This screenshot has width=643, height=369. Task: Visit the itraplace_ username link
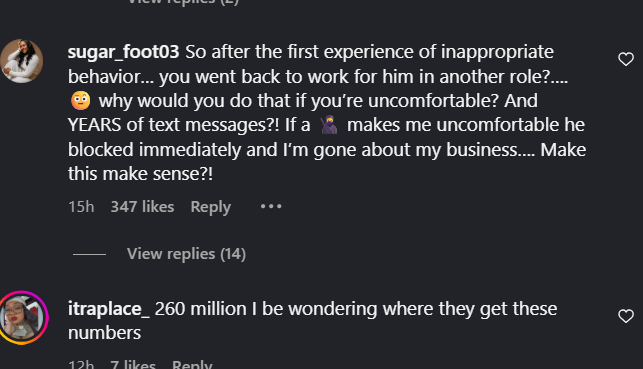pyautogui.click(x=109, y=309)
